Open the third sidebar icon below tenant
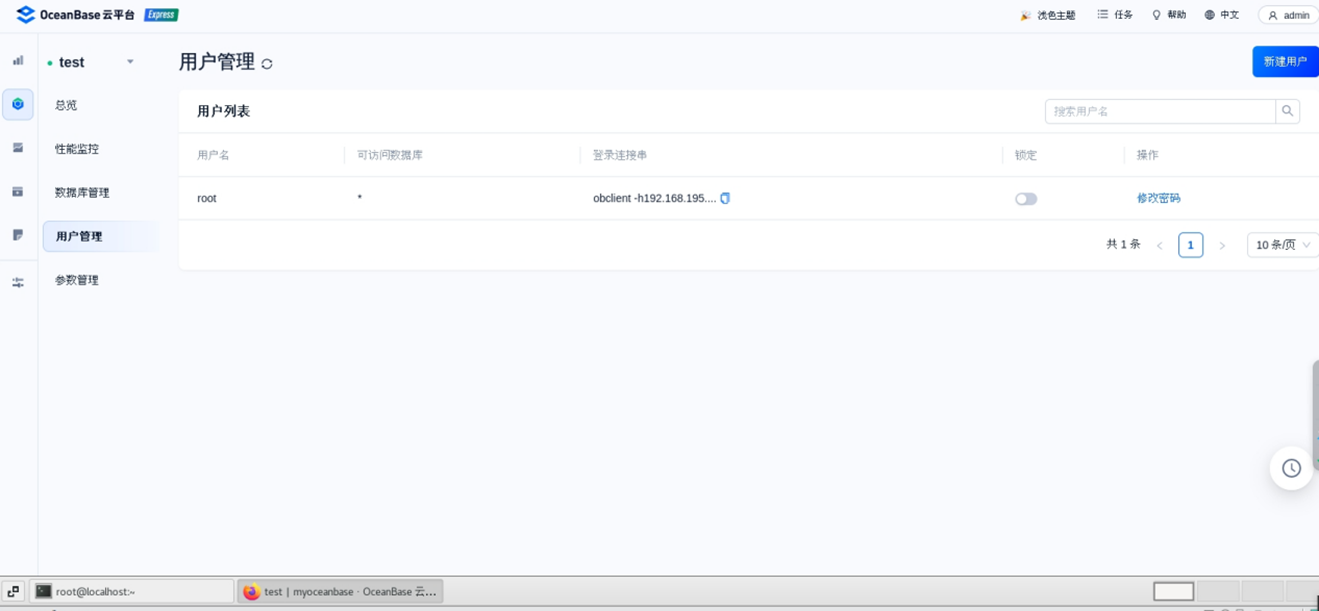The width and height of the screenshot is (1319, 611). point(18,148)
